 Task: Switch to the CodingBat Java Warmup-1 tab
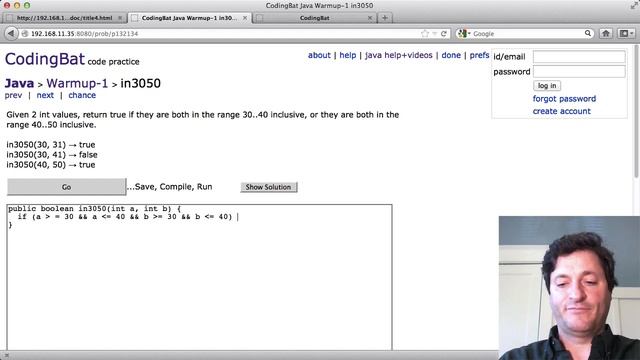190,18
